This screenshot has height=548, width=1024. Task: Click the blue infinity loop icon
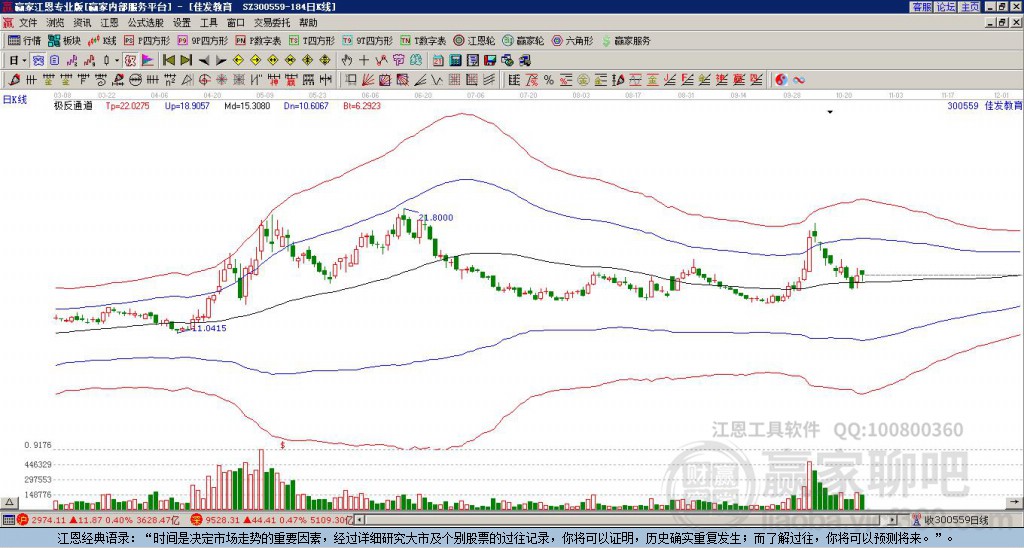[x=799, y=80]
